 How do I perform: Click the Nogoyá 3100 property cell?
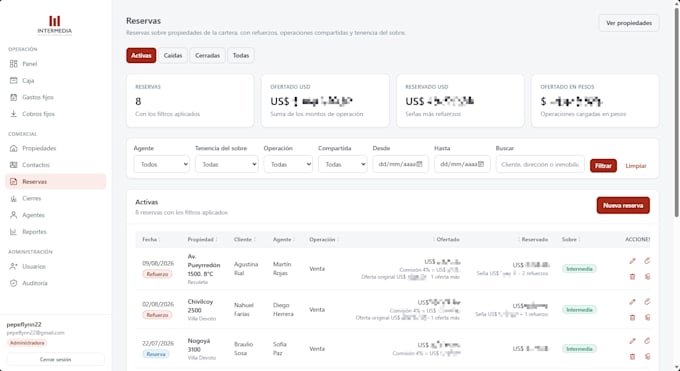(x=202, y=349)
